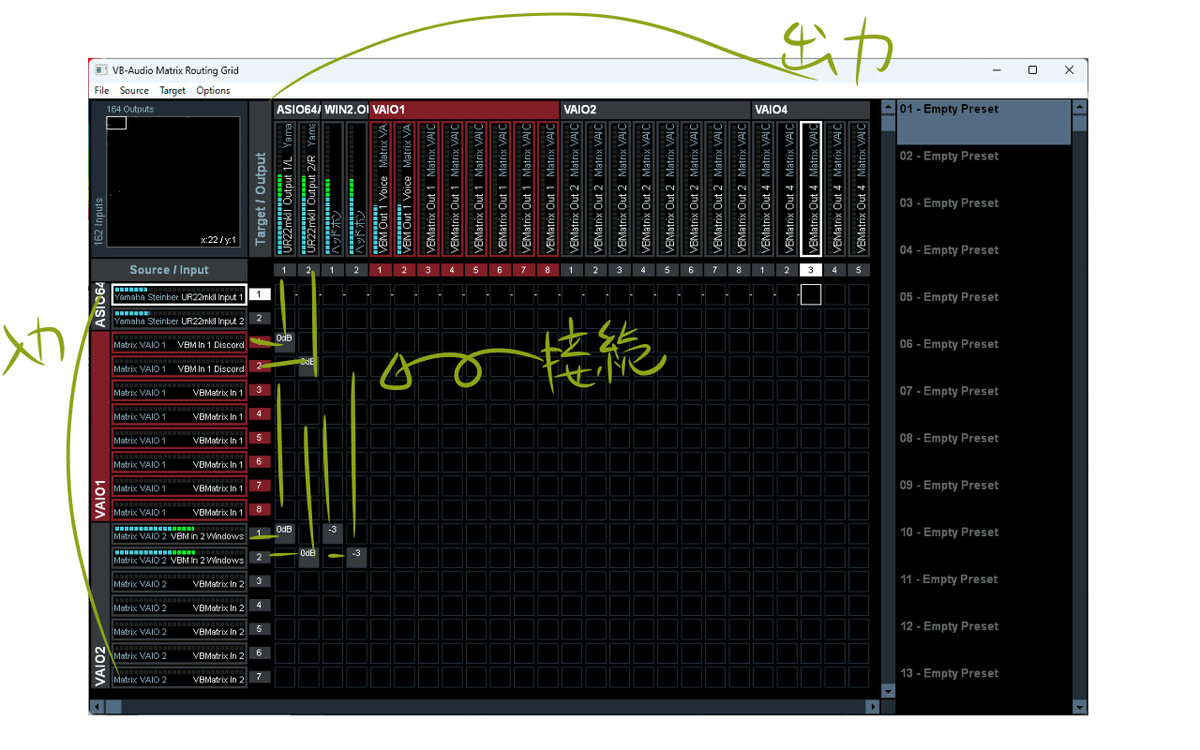Toggle the -3 dB patch on VBM In 2 Windows row
This screenshot has height=750, width=1200.
click(332, 531)
